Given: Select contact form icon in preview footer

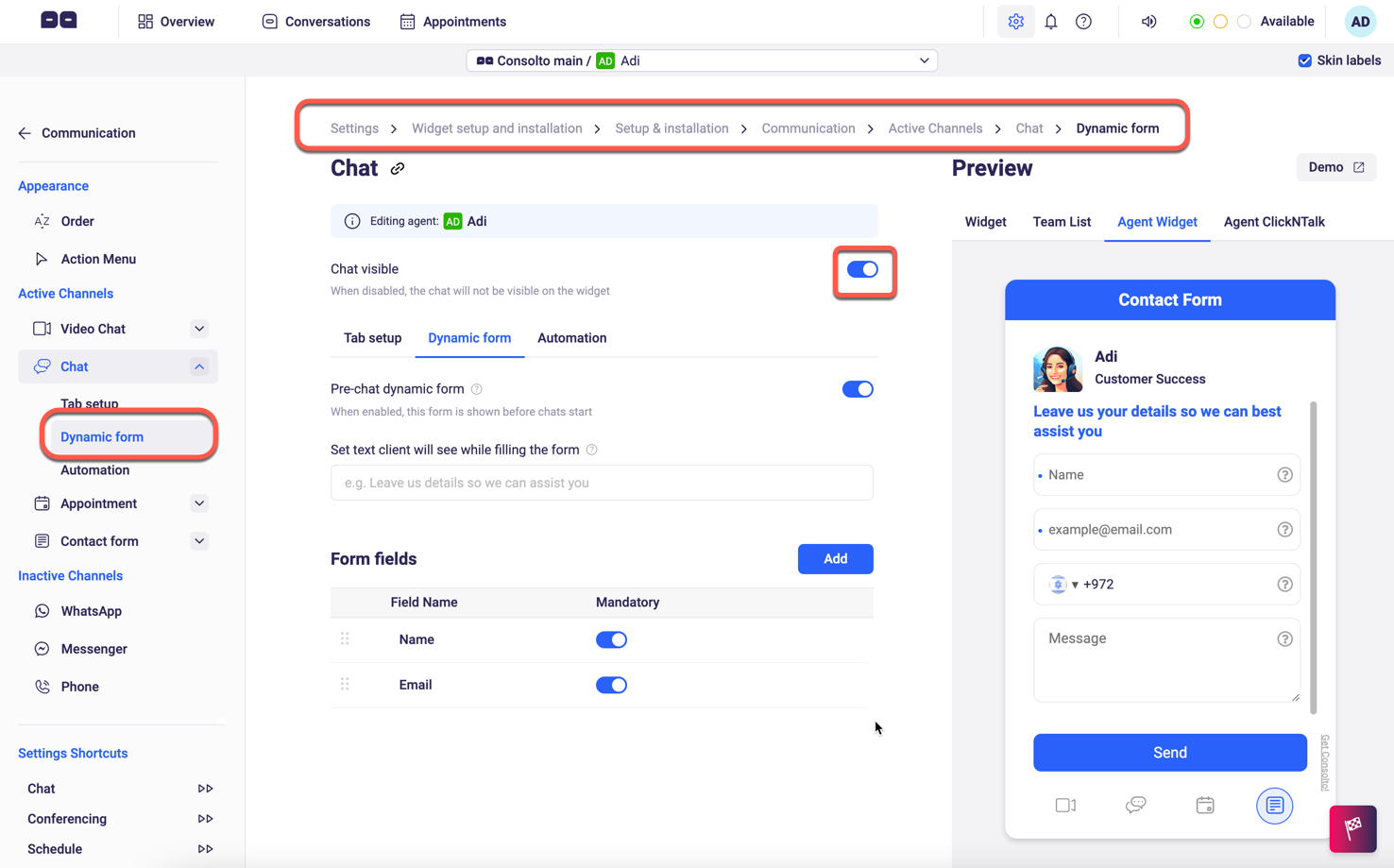Looking at the screenshot, I should click(1274, 806).
